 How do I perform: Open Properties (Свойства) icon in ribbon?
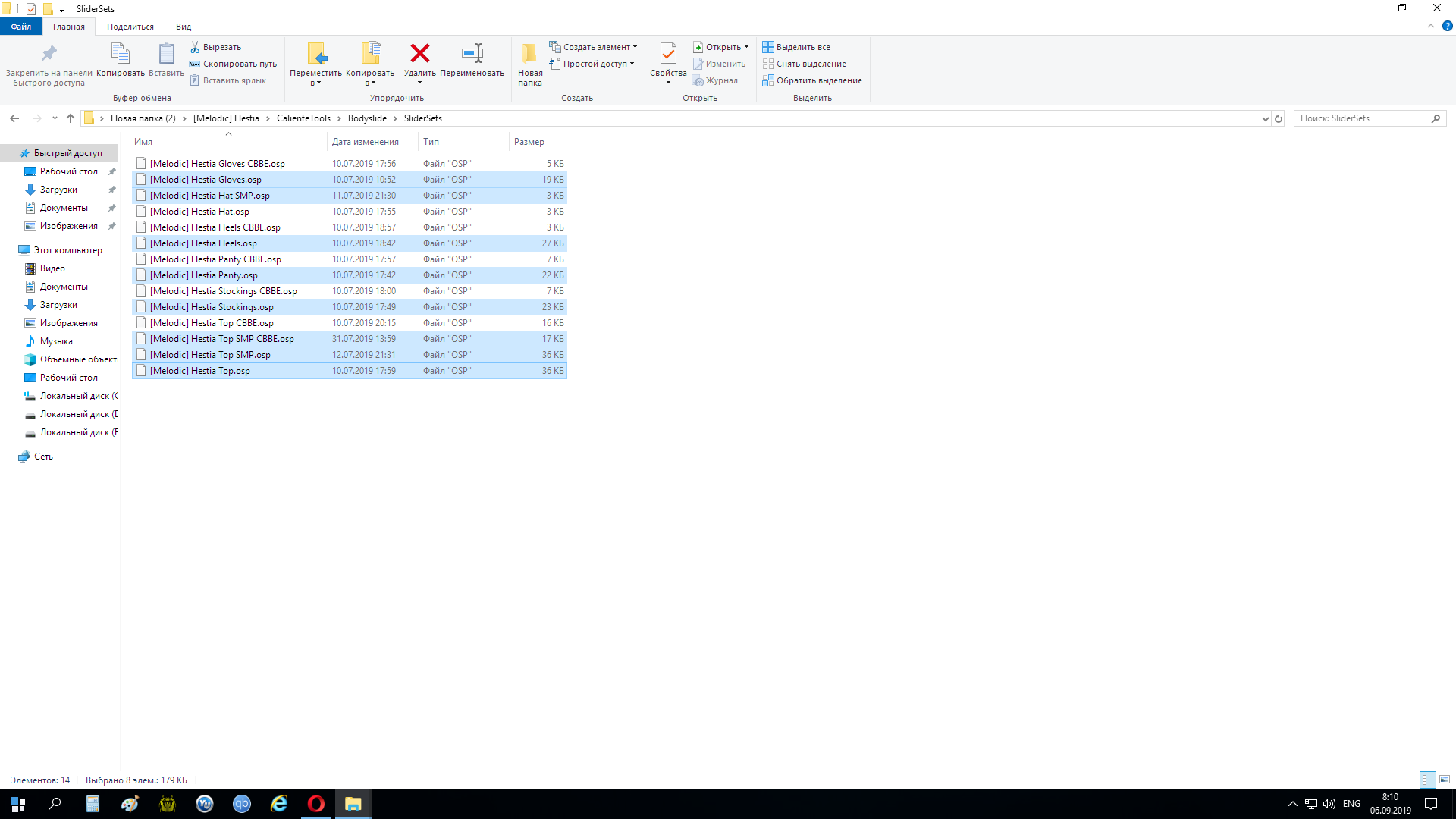tap(667, 54)
